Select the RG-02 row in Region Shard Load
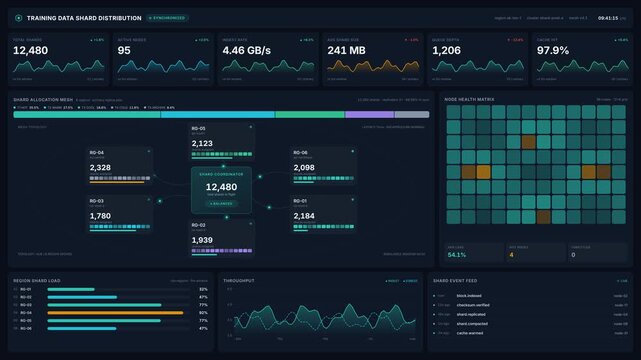This screenshot has height=360, width=641. click(x=111, y=297)
